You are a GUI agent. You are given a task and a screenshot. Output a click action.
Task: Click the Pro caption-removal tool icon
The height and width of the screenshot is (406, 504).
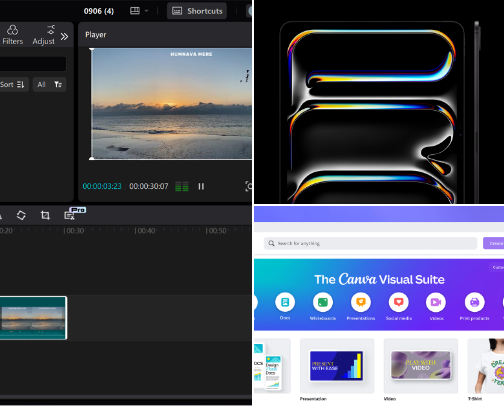pos(70,216)
